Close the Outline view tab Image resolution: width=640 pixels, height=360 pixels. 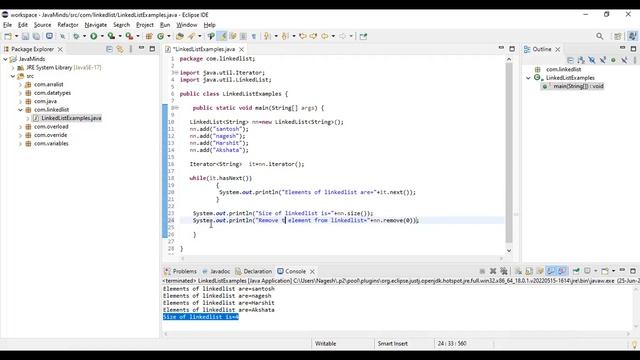tap(558, 49)
